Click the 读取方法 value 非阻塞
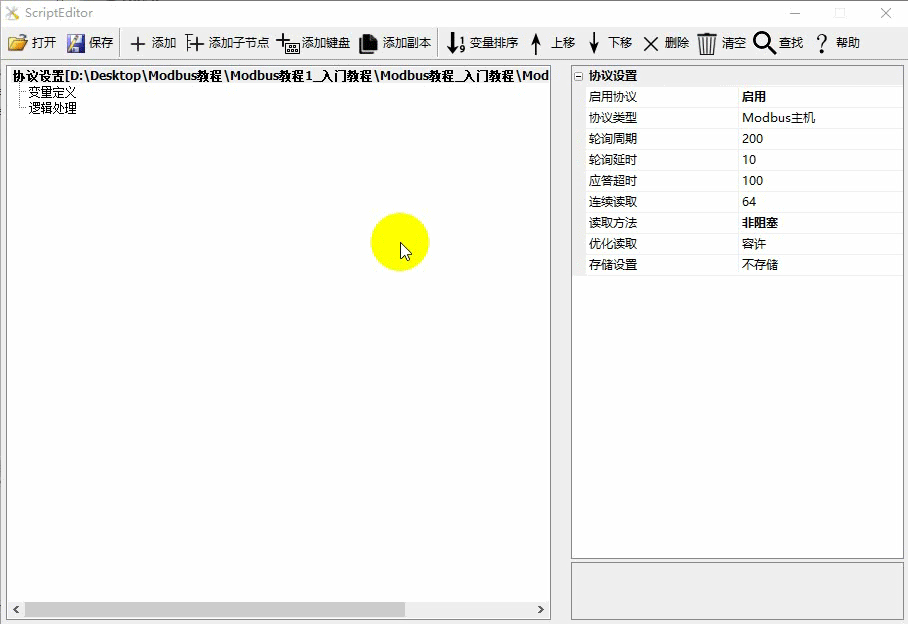The height and width of the screenshot is (624, 908). [759, 222]
